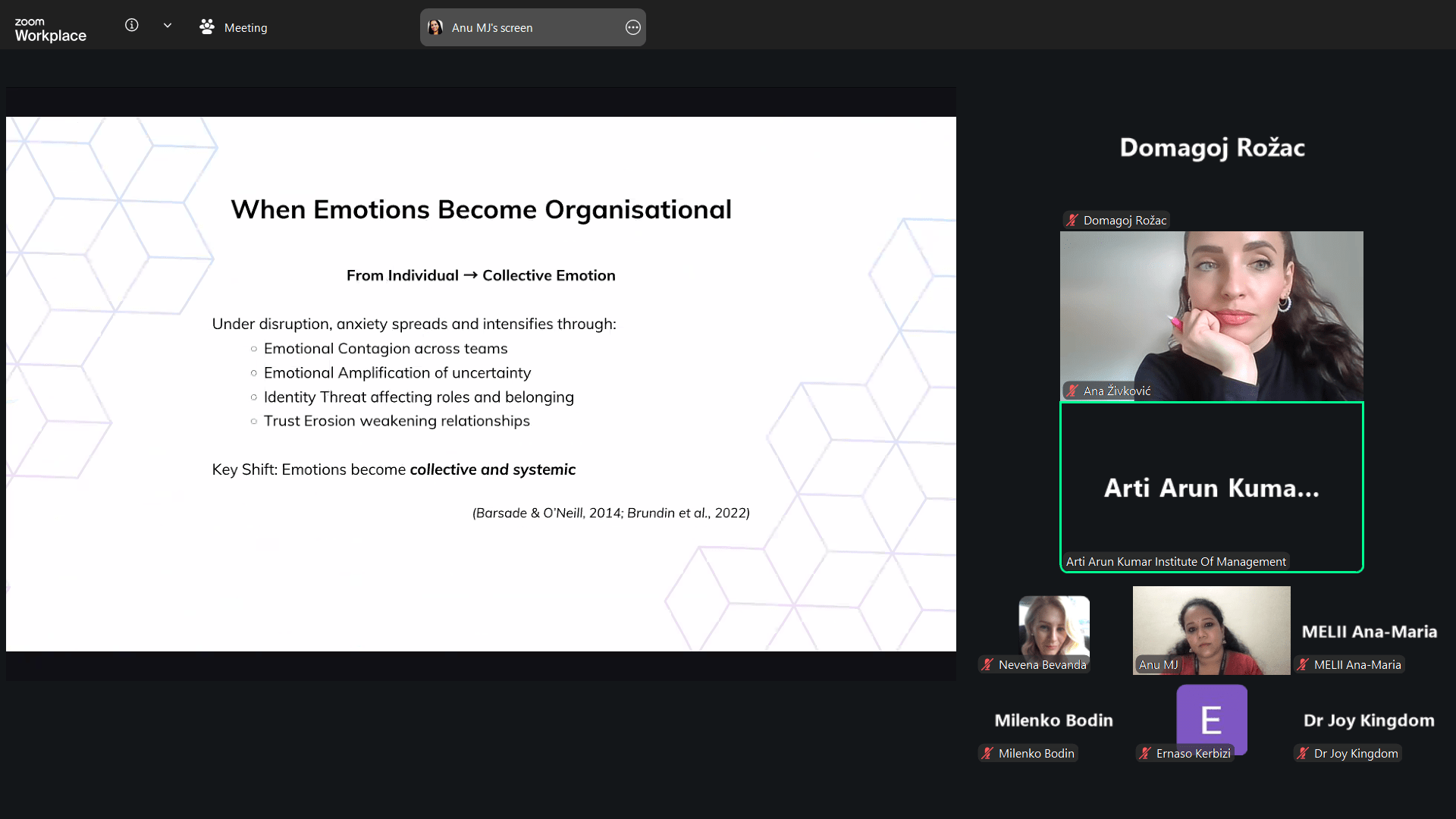
Task: Click the Arti Arun Kumar active speaker tile
Action: click(1211, 487)
